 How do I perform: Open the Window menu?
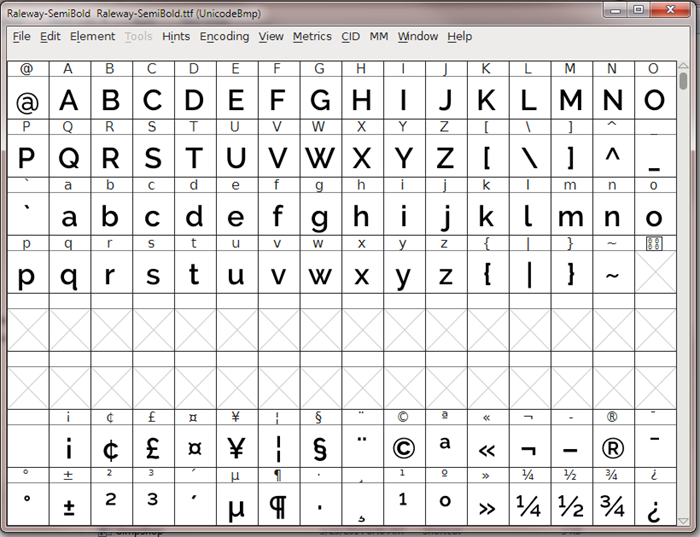click(x=418, y=37)
